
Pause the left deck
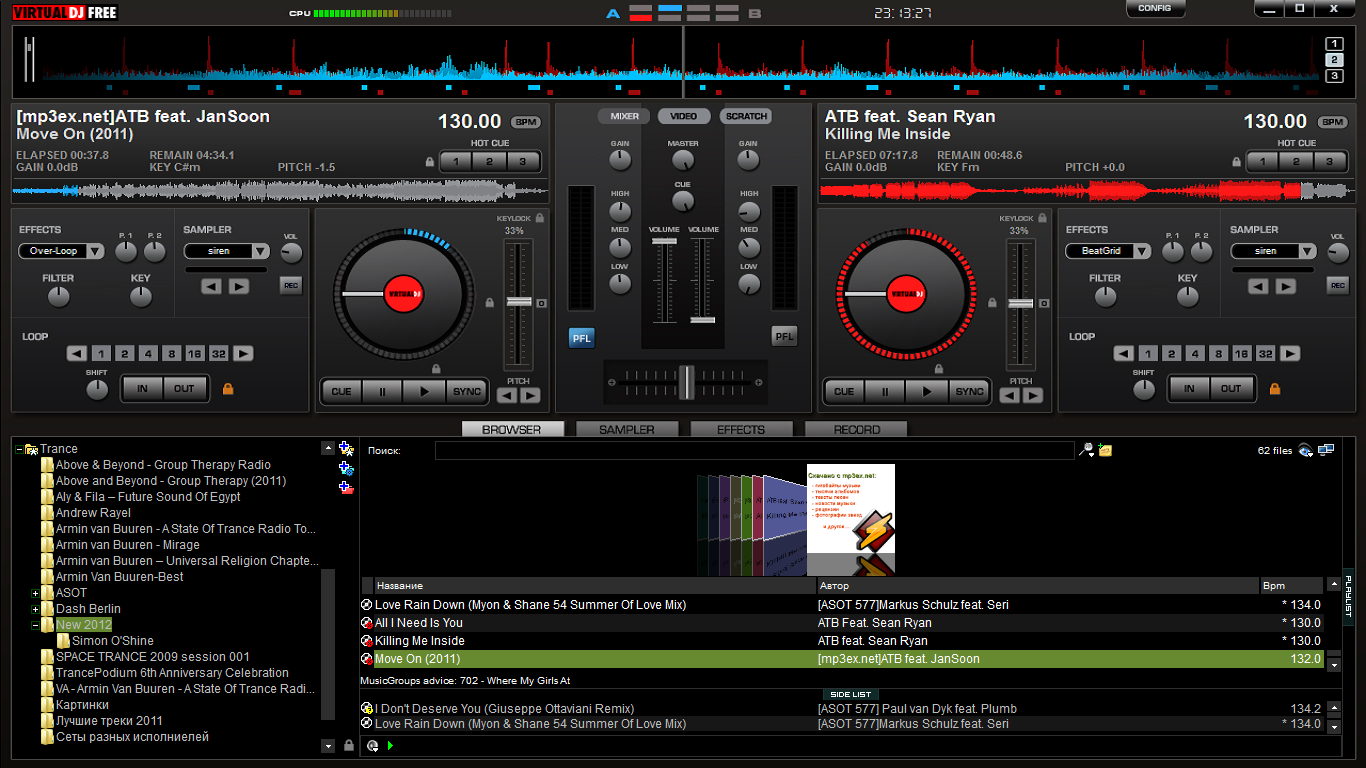382,392
